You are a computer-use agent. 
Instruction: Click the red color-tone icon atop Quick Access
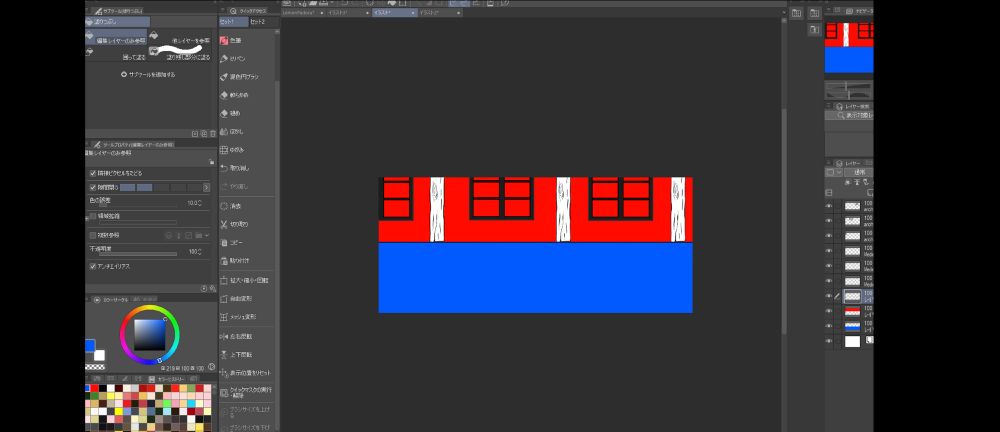pos(224,40)
